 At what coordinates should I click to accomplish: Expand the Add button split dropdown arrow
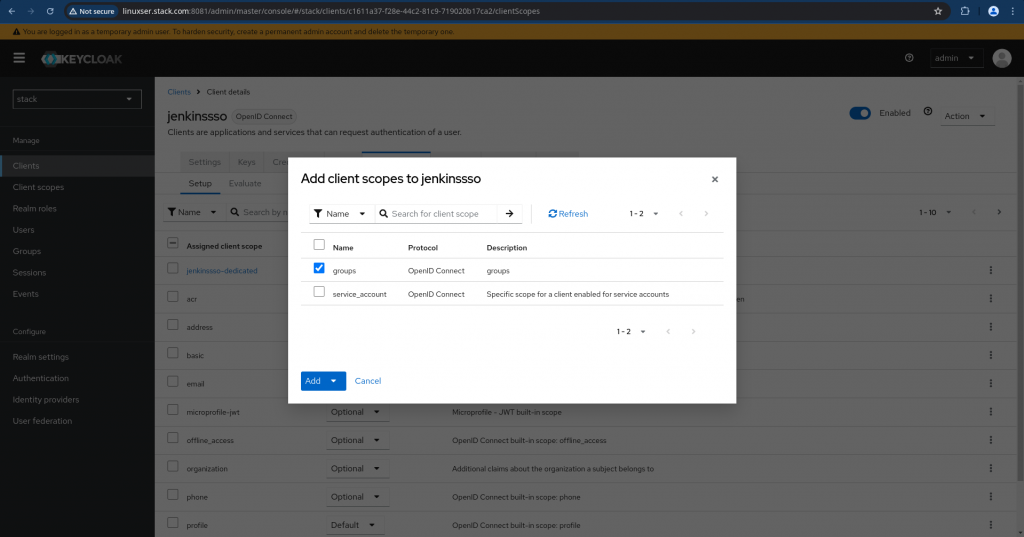pos(334,381)
